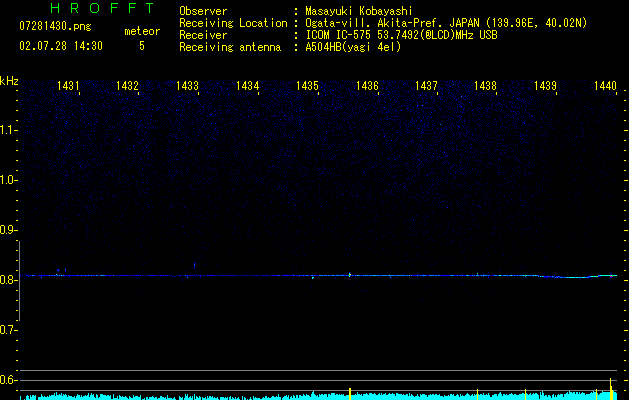This screenshot has height=400, width=629.
Task: Click the 1434 time marker
Action: 248,85
